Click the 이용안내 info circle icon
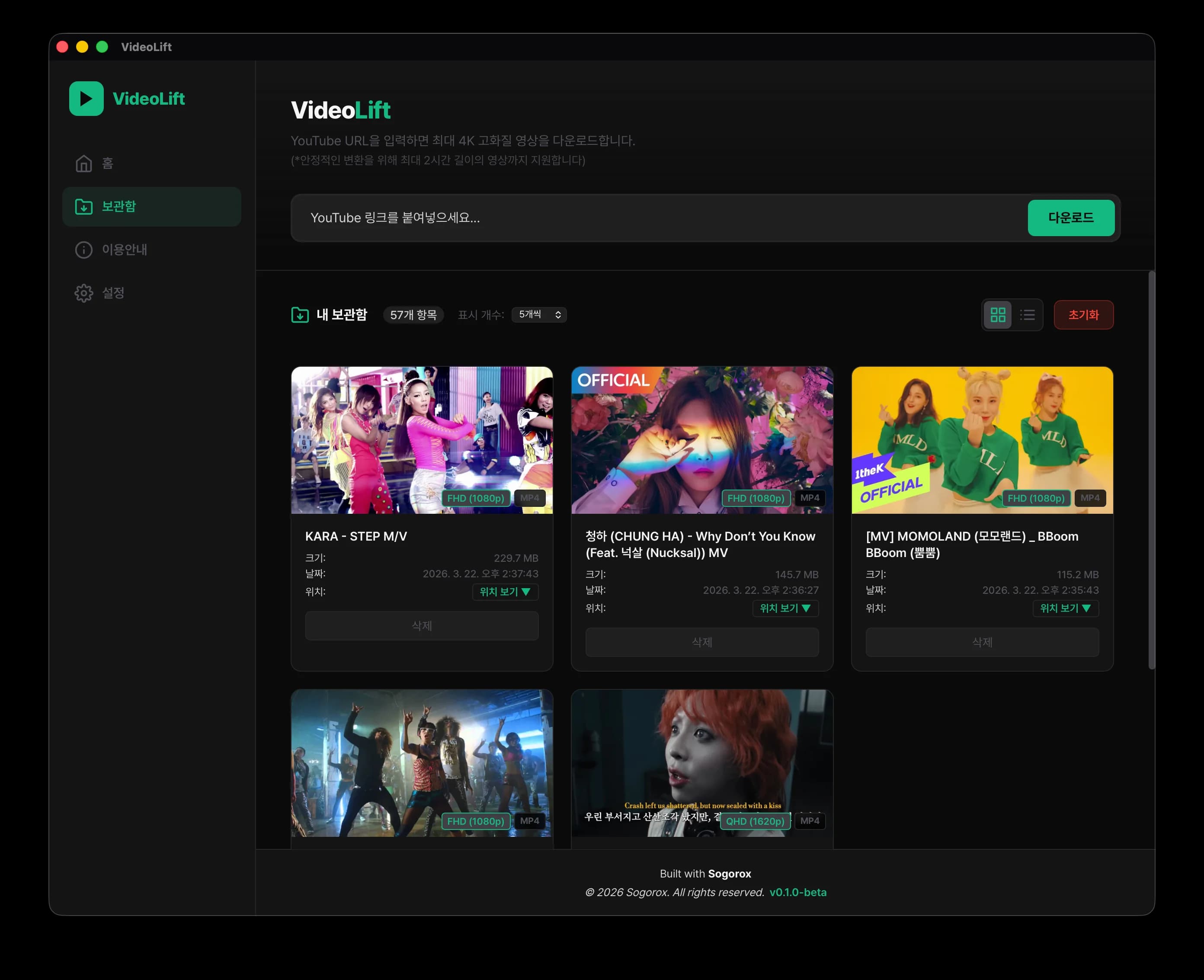The image size is (1204, 980). (x=83, y=250)
